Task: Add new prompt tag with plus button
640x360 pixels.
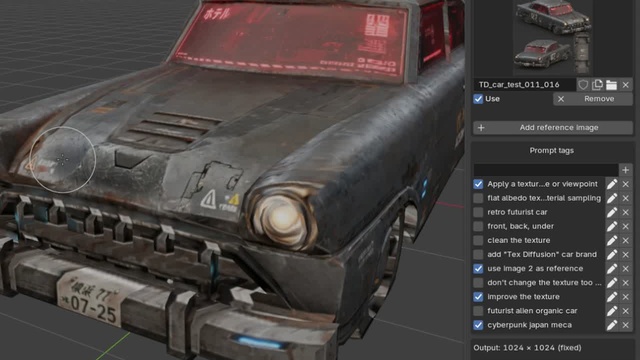Action: 625,170
